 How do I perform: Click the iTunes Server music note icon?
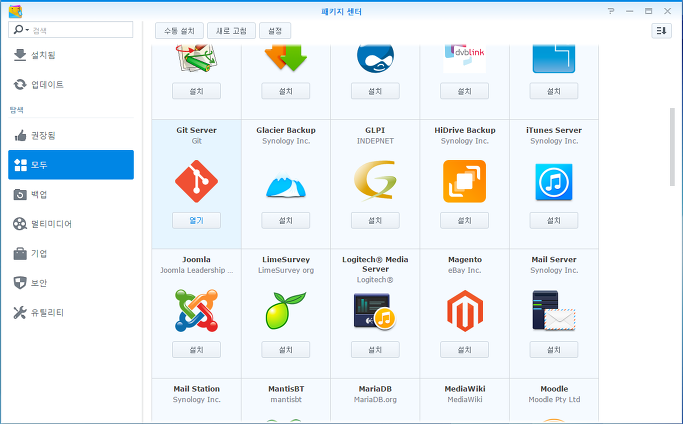point(554,182)
